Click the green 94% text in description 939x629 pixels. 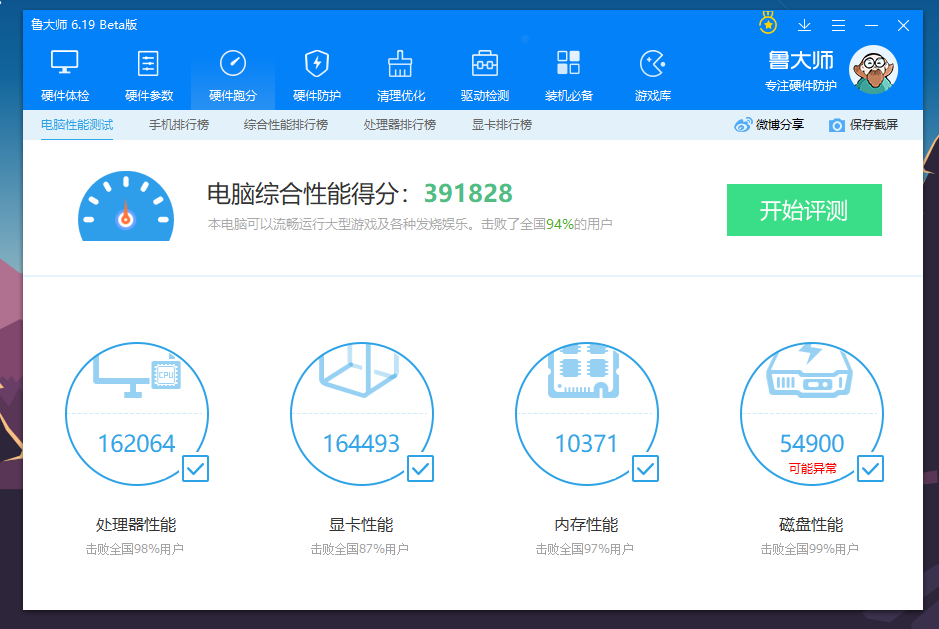(560, 224)
